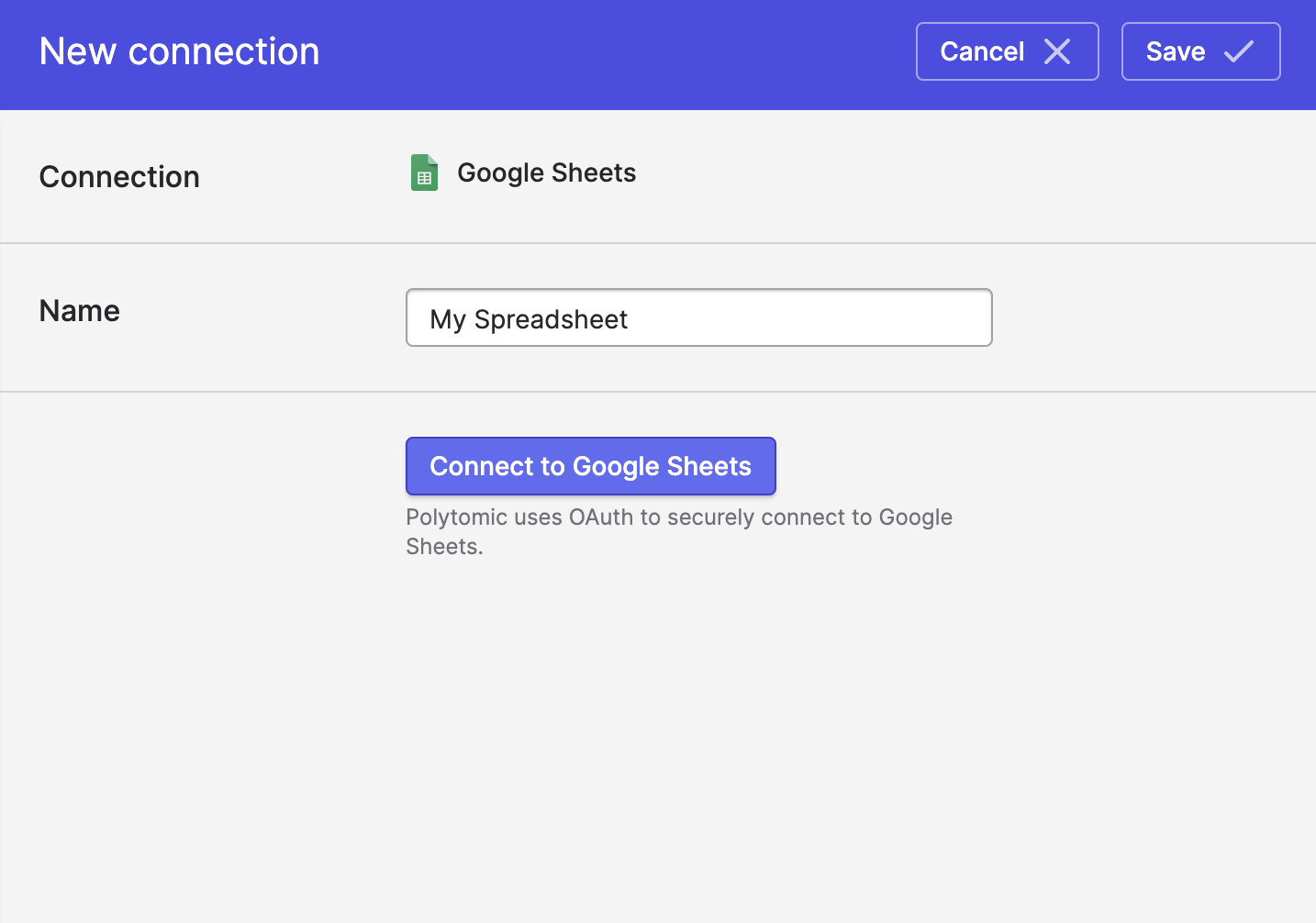Click the "Name" field label

(x=80, y=311)
